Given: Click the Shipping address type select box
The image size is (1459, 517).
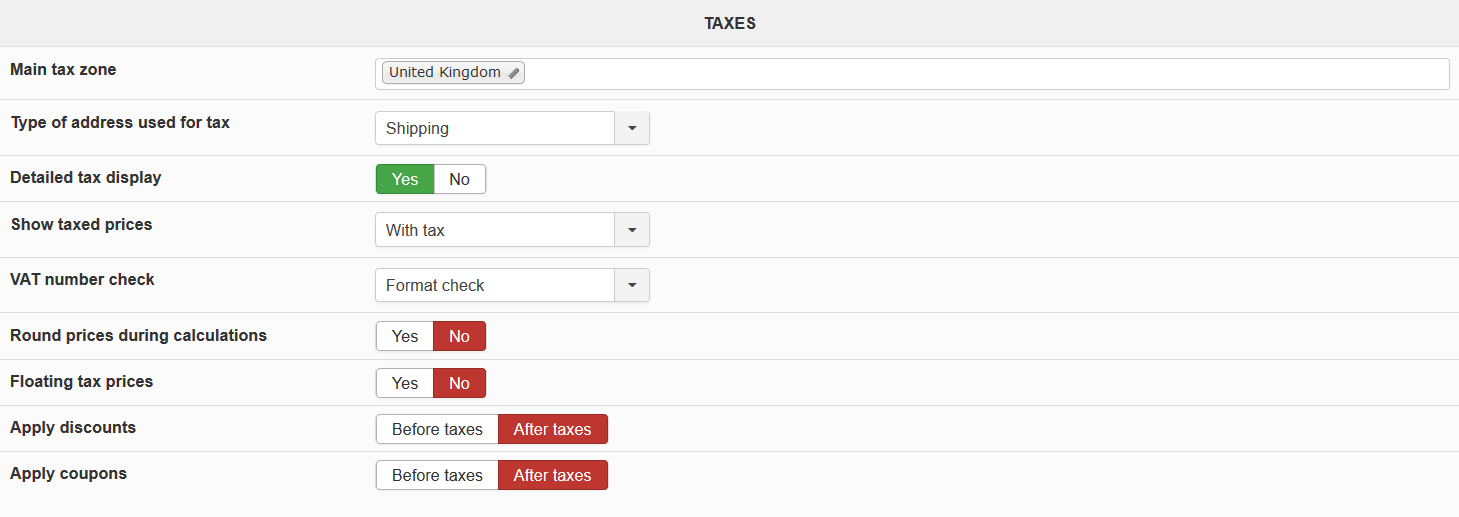Looking at the screenshot, I should [x=495, y=128].
